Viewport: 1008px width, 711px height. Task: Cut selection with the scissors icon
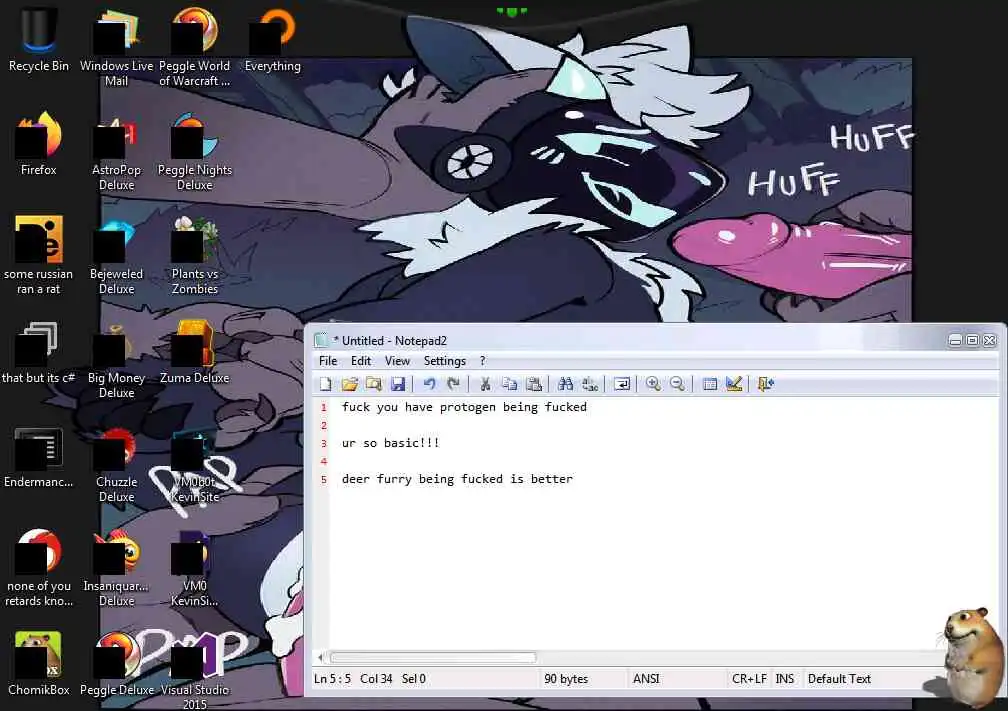tap(485, 384)
